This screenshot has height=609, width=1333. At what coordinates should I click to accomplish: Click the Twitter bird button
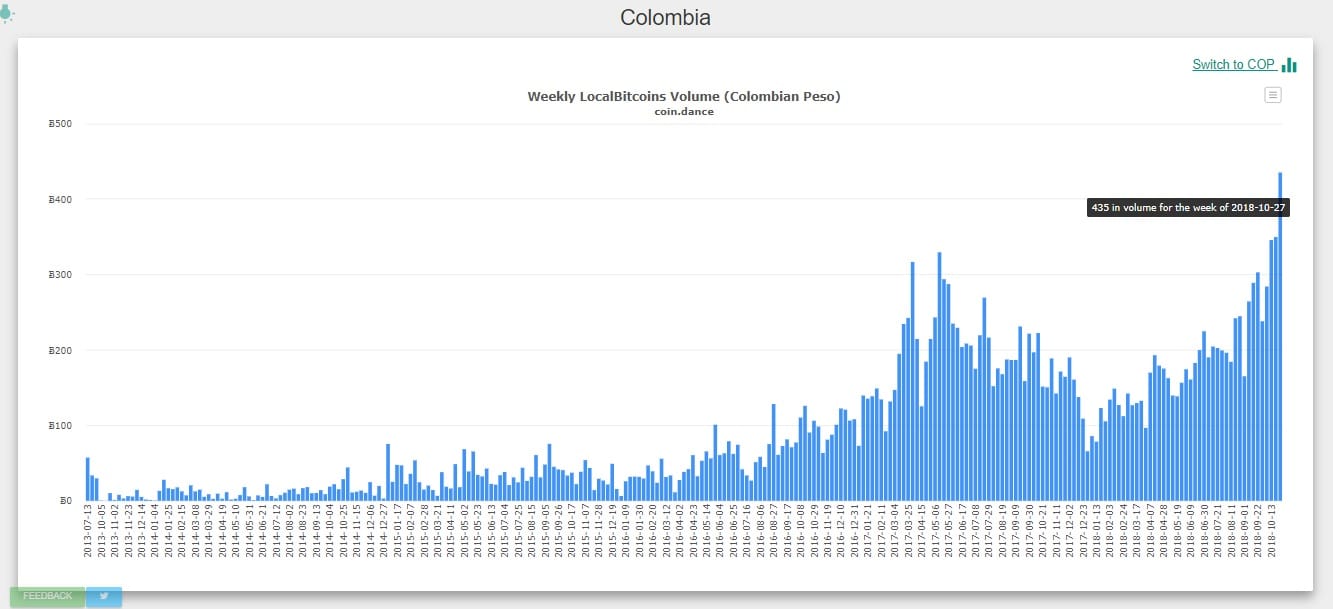coord(104,596)
